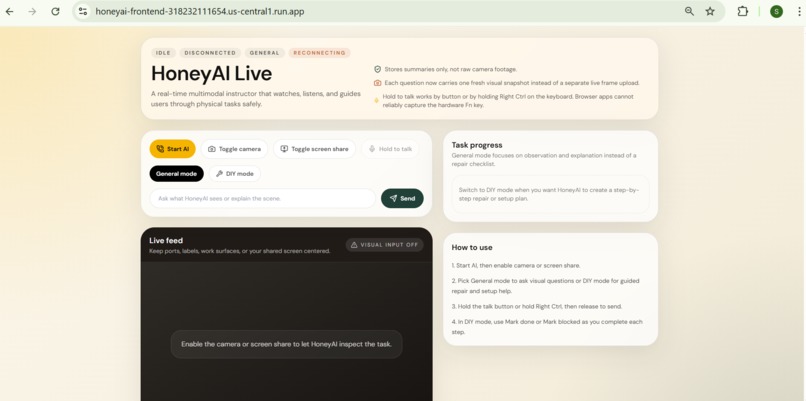Click step 3 Hold the talk button text
This screenshot has width=806, height=401.
(x=537, y=306)
